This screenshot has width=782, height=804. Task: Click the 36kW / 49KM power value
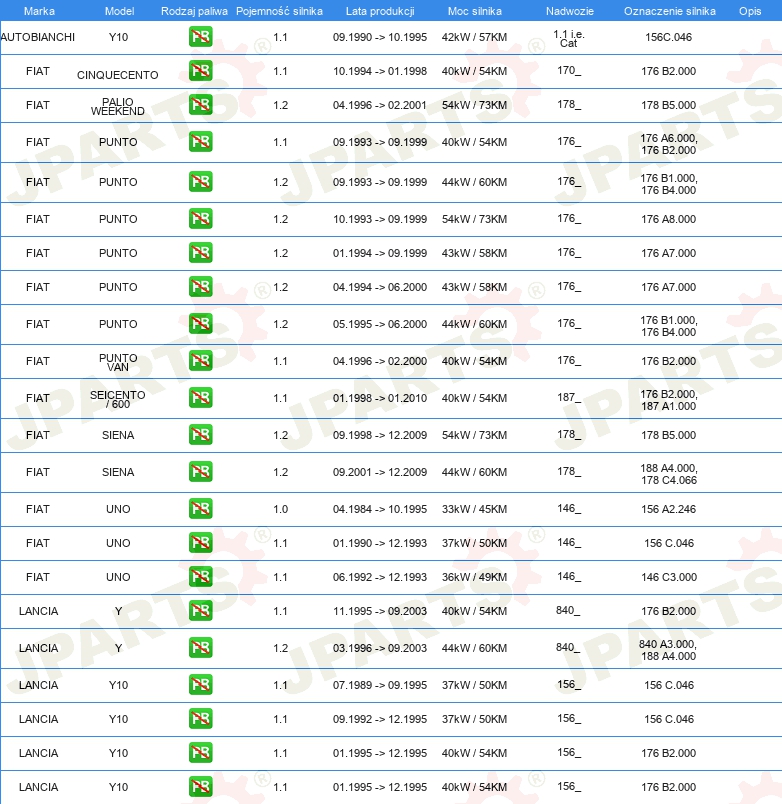[474, 577]
